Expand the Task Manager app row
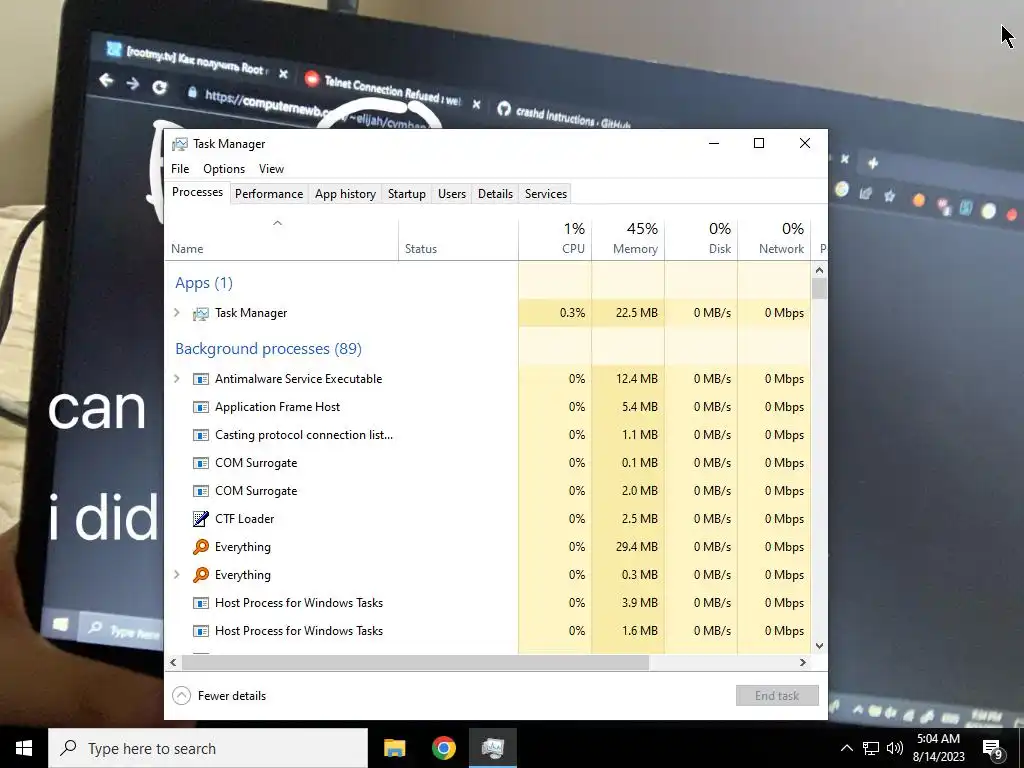Screen dimensions: 1024x768 [x=176, y=313]
